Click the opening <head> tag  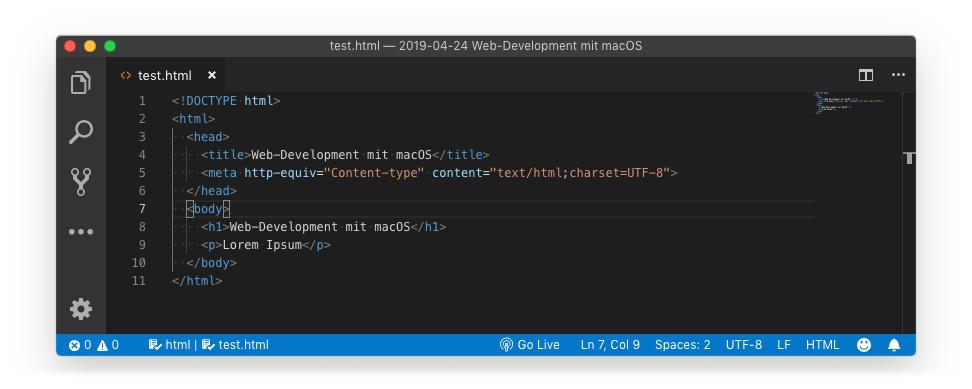coord(208,137)
